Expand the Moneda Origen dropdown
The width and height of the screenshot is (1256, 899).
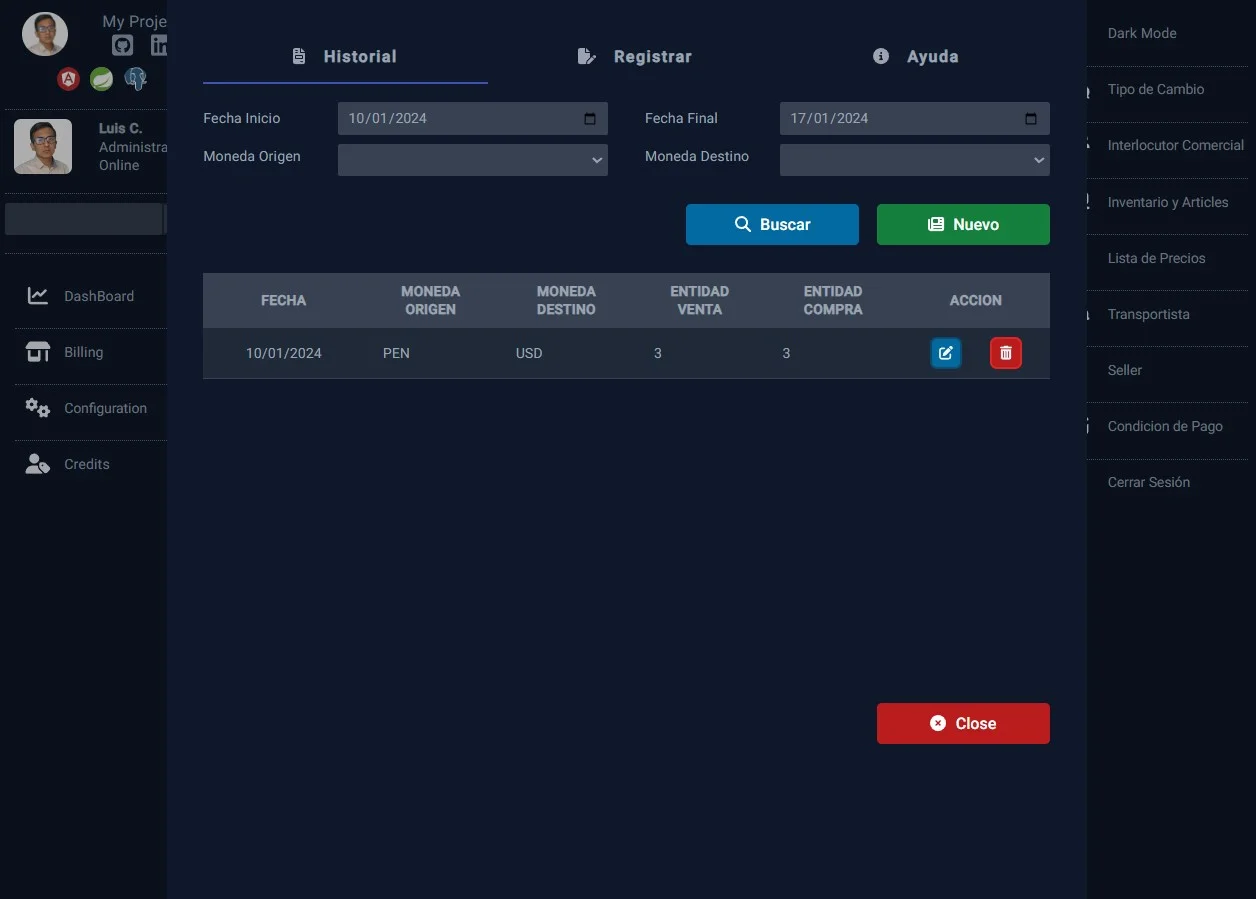click(472, 160)
